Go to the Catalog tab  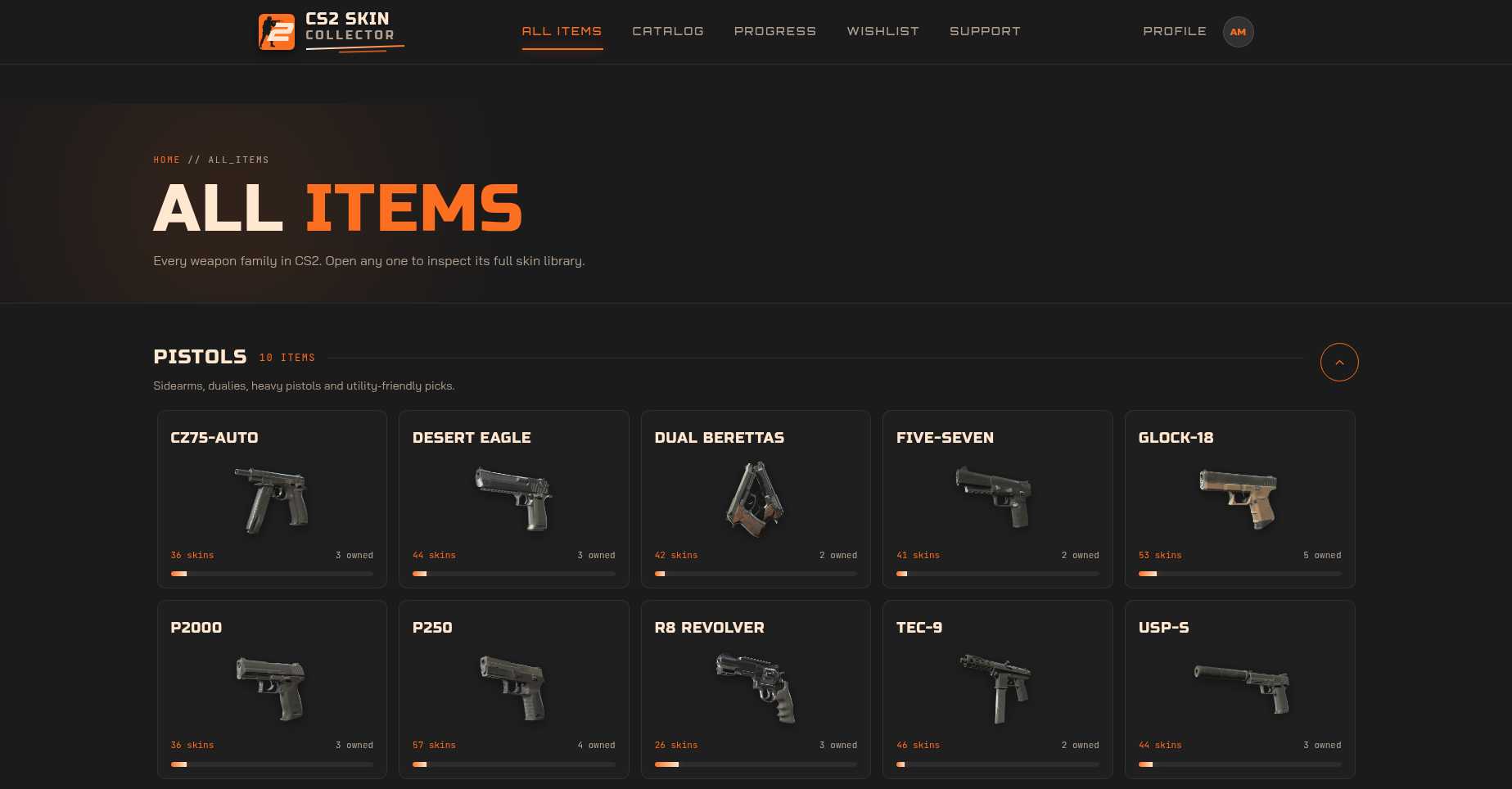click(x=668, y=31)
